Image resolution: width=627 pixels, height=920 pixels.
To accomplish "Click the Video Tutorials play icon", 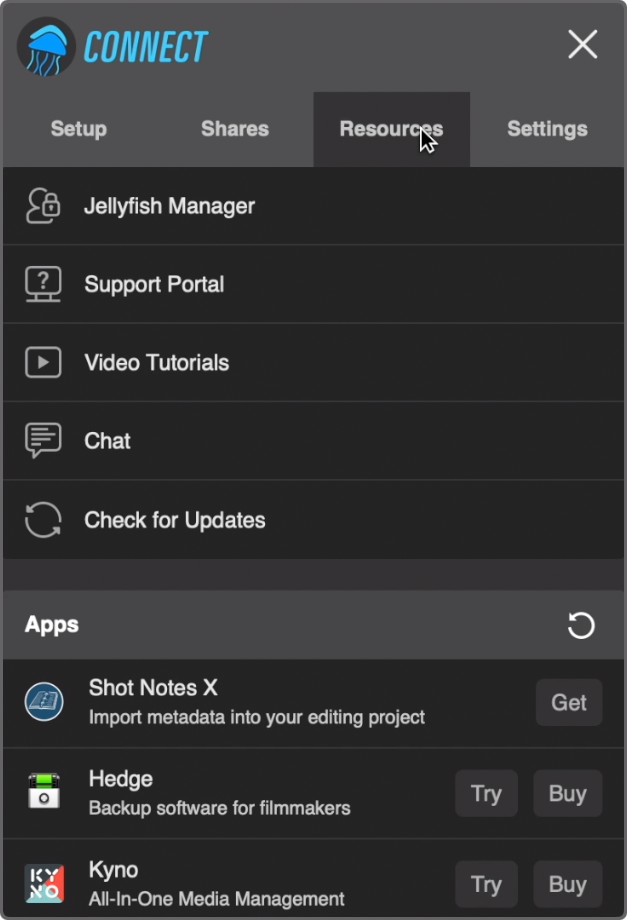I will point(43,362).
